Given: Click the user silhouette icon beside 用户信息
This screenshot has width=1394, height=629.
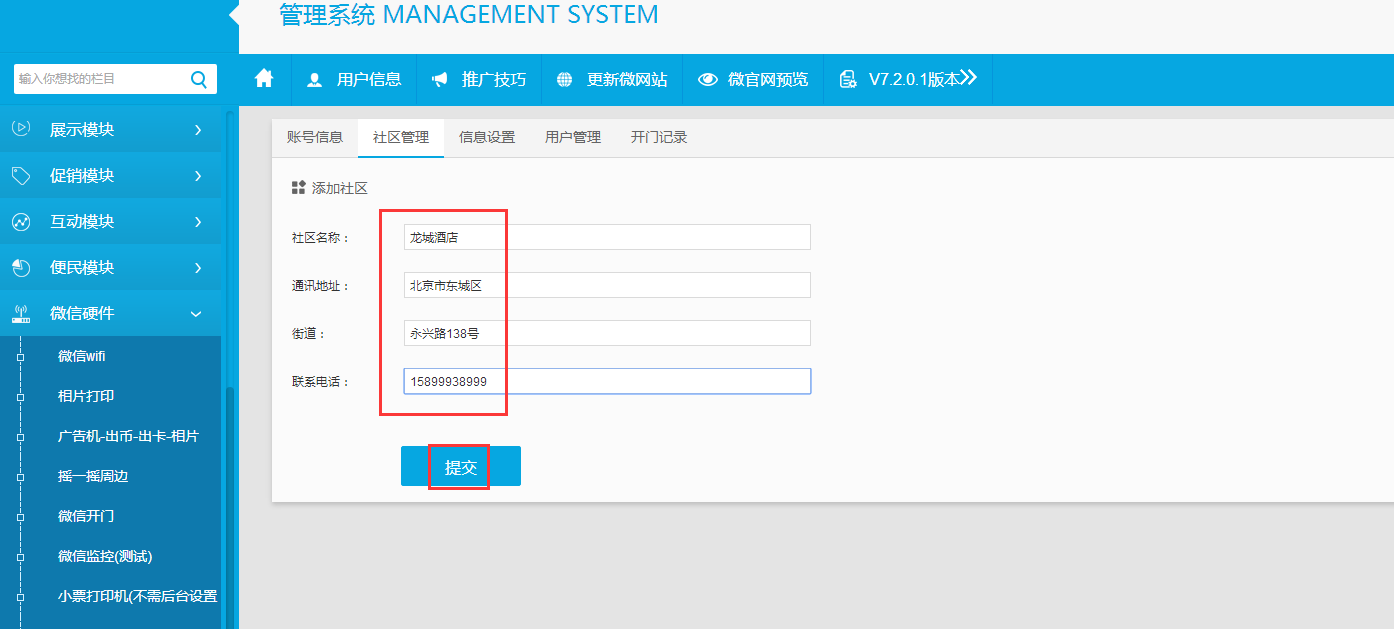Looking at the screenshot, I should point(314,79).
